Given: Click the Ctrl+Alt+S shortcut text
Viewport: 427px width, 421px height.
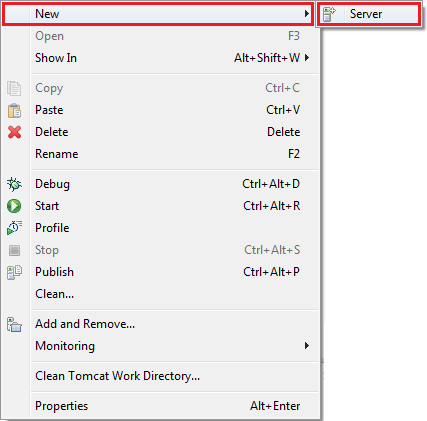Looking at the screenshot, I should click(x=272, y=250).
